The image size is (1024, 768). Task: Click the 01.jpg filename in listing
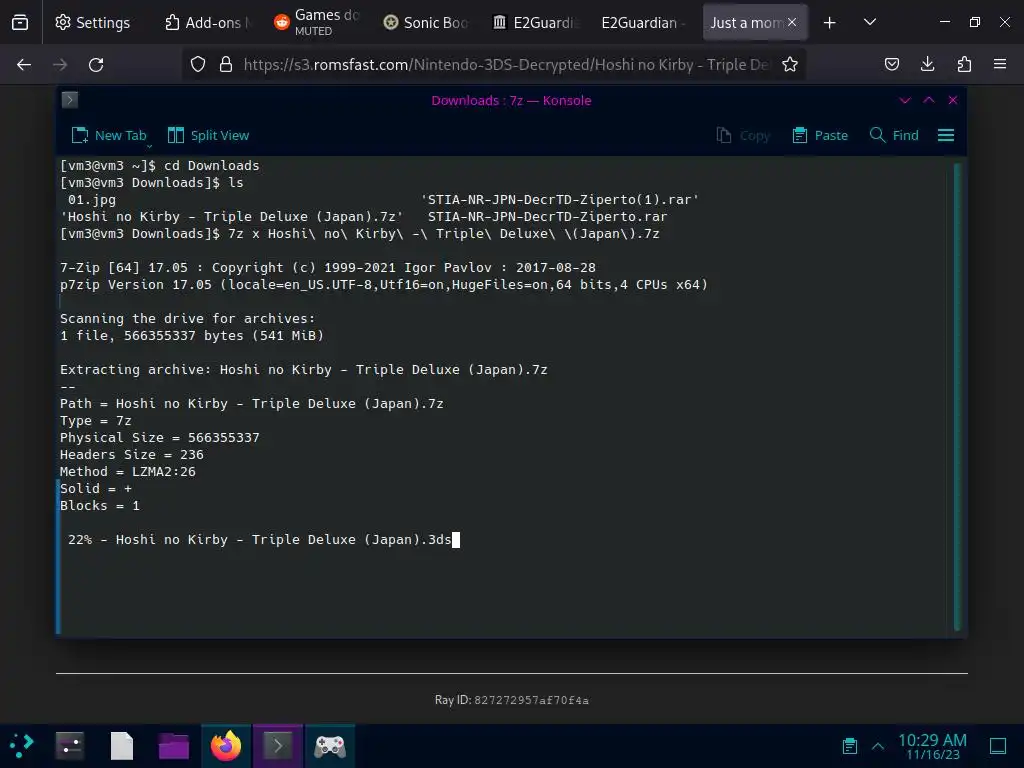pyautogui.click(x=92, y=200)
